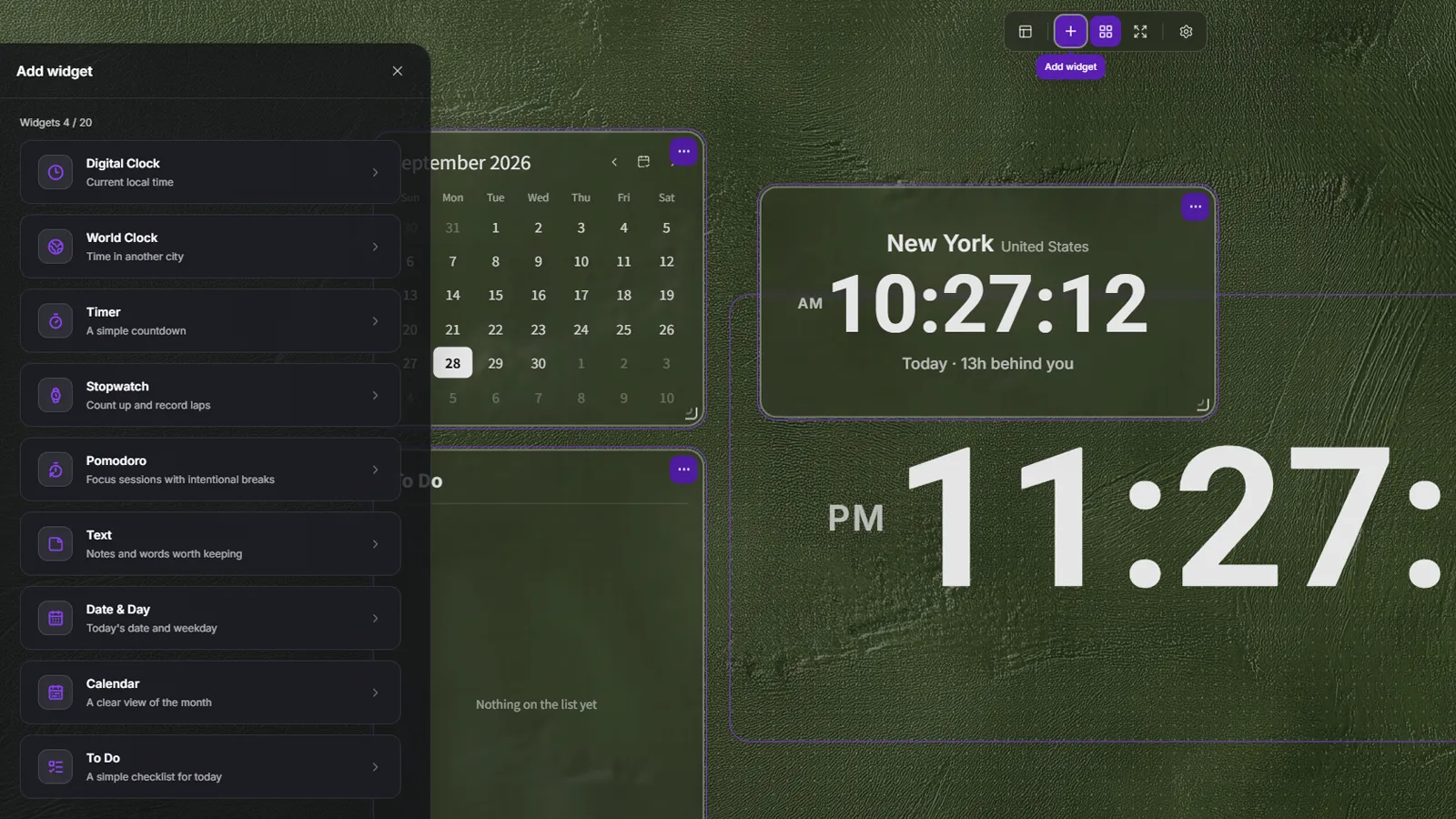Screen dimensions: 1456x819
Task: Click the Timer widget icon
Action: (x=56, y=320)
